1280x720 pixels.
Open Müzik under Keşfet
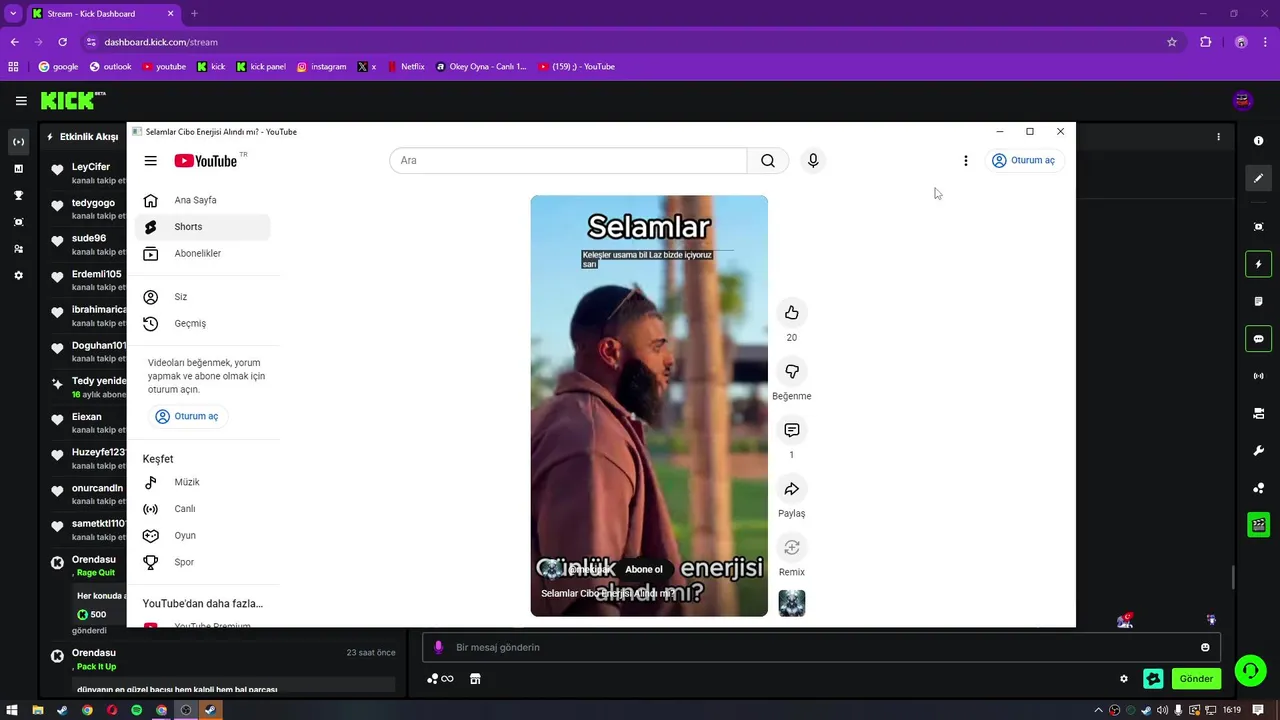click(203, 482)
